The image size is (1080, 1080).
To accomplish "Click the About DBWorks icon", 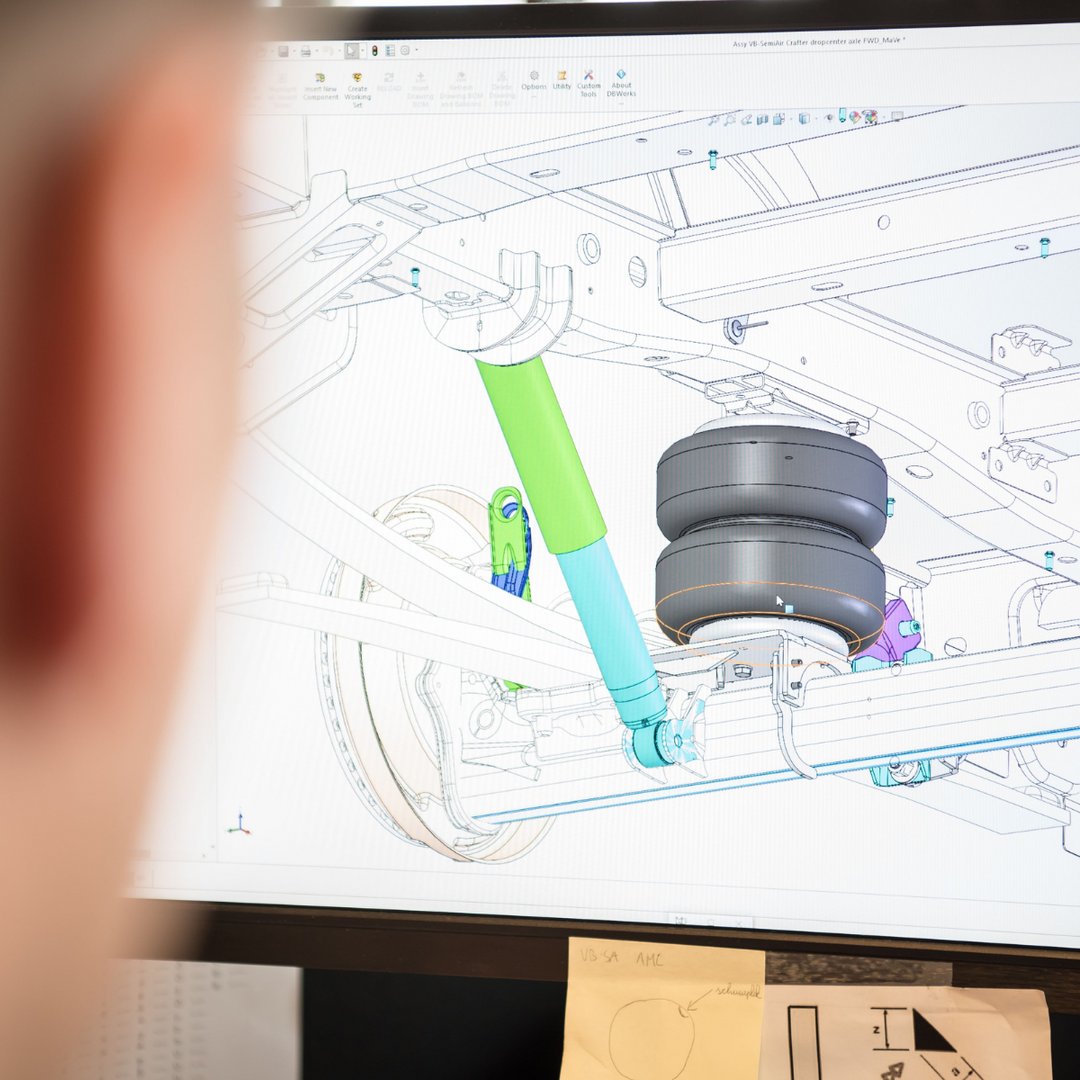I will [x=621, y=80].
